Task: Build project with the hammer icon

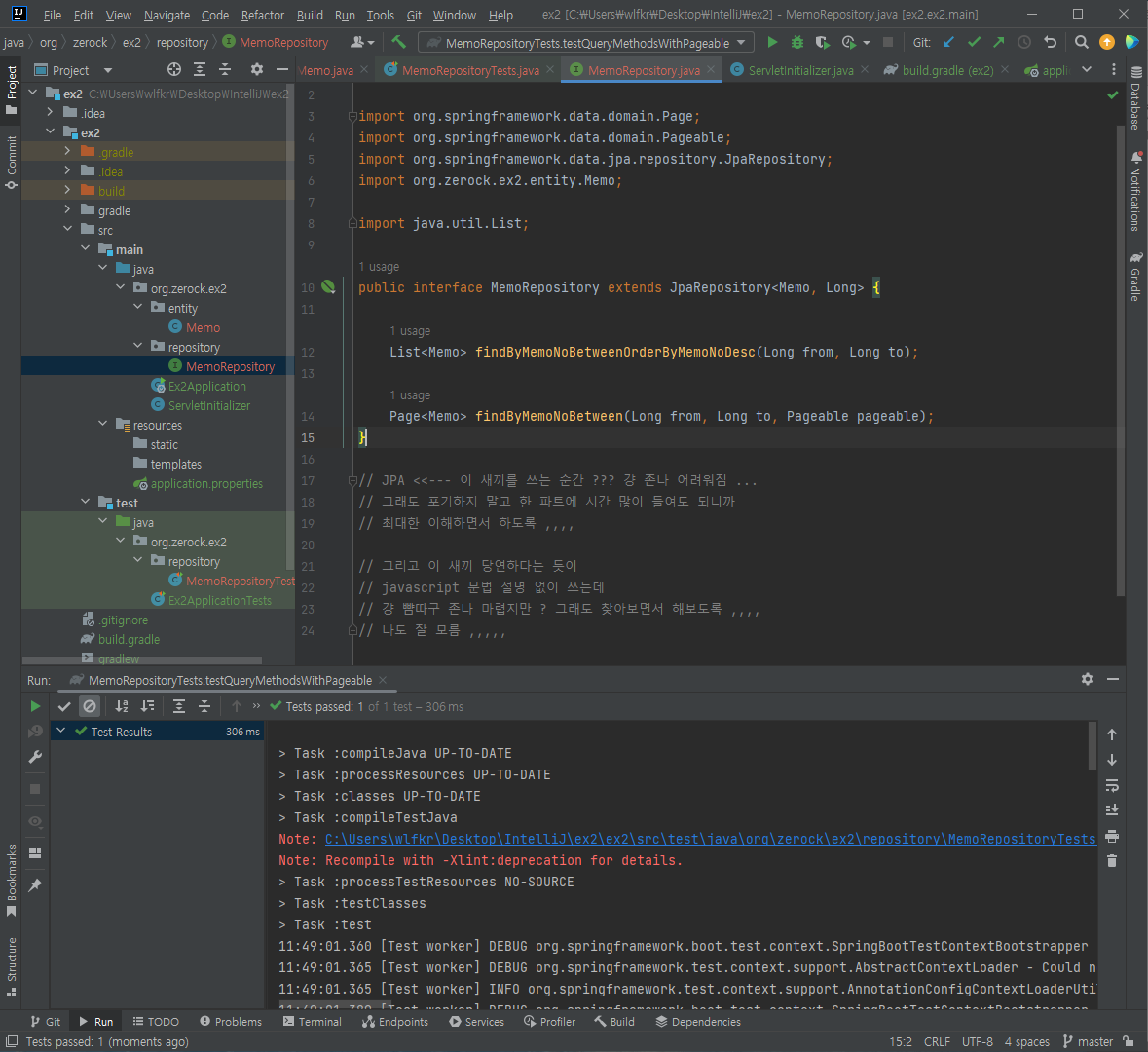Action: click(x=398, y=42)
